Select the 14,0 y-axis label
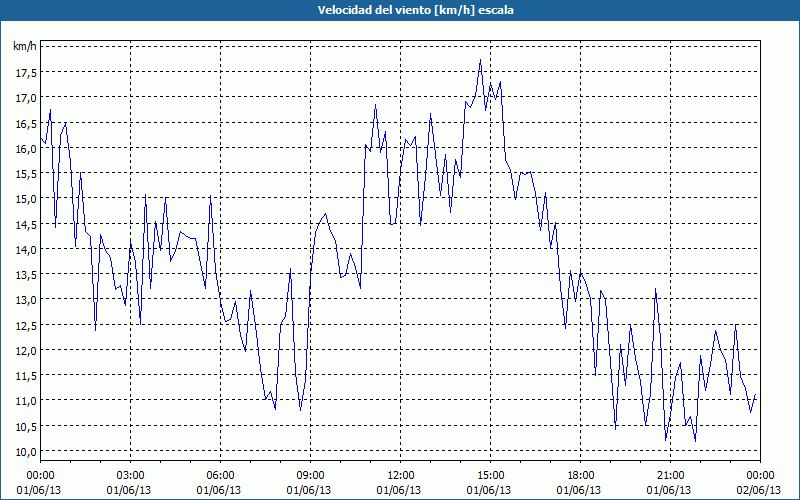The width and height of the screenshot is (800, 500). [26, 249]
